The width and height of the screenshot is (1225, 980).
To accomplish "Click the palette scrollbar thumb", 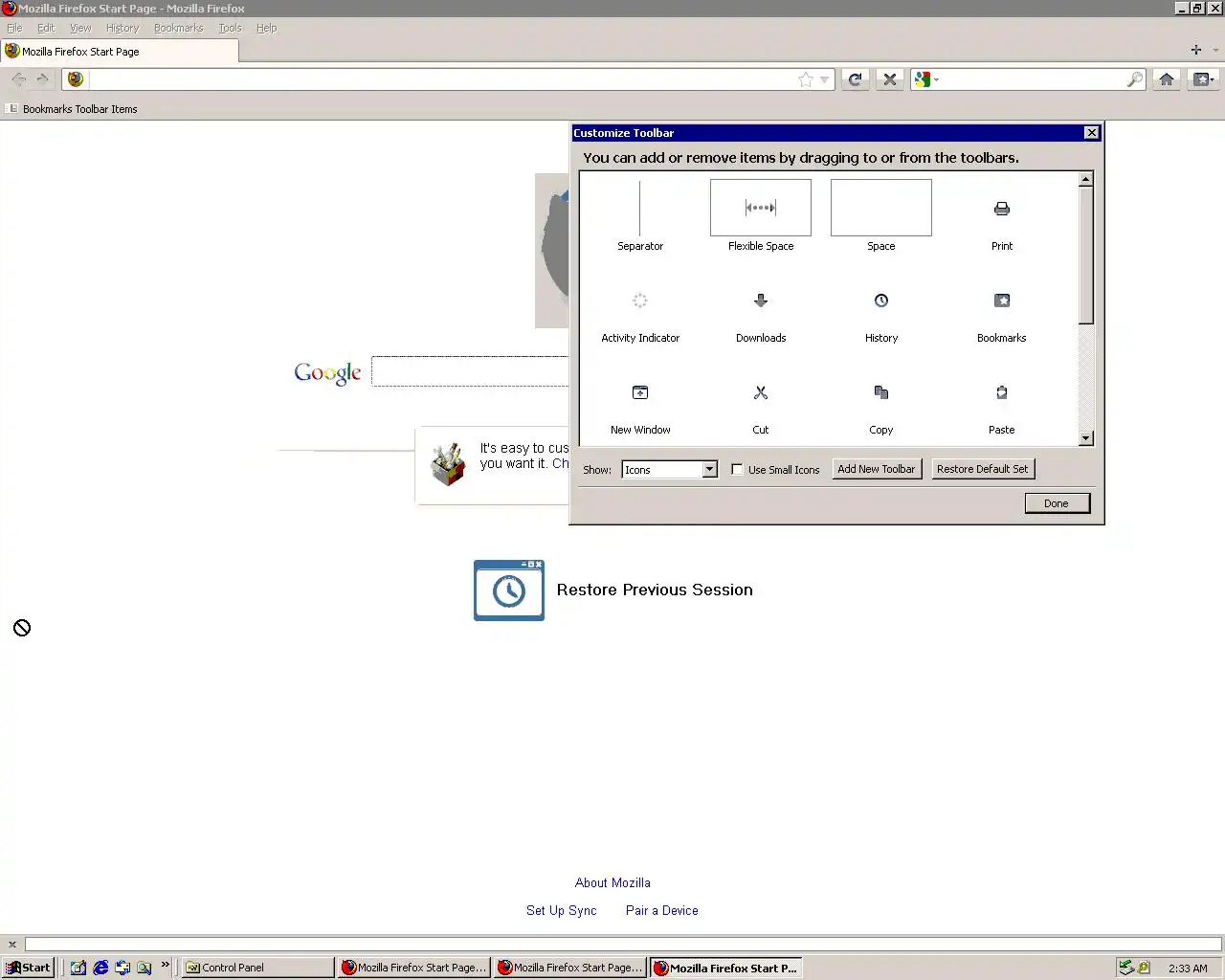I will tap(1085, 256).
